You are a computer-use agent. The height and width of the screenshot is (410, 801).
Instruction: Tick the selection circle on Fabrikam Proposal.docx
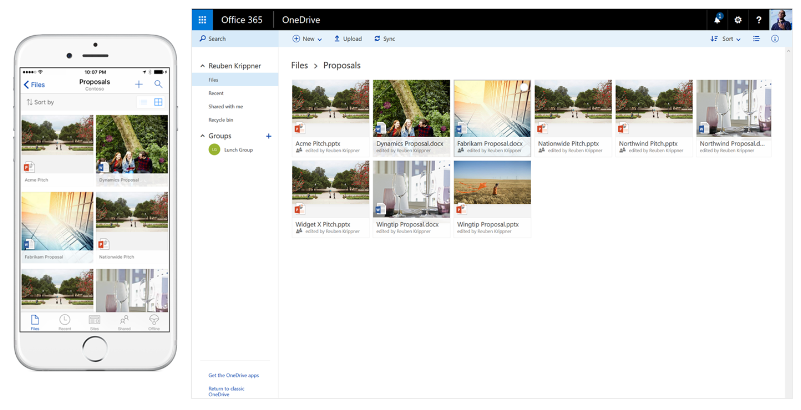[x=524, y=87]
